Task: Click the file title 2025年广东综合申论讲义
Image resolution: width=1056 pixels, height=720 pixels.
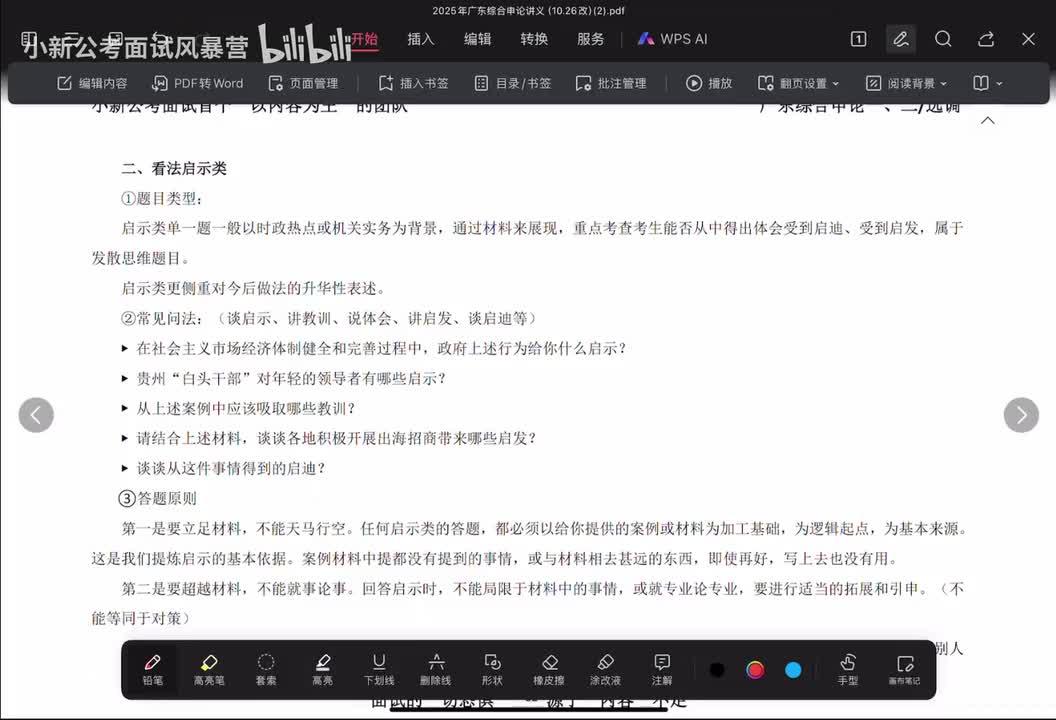Action: (529, 11)
